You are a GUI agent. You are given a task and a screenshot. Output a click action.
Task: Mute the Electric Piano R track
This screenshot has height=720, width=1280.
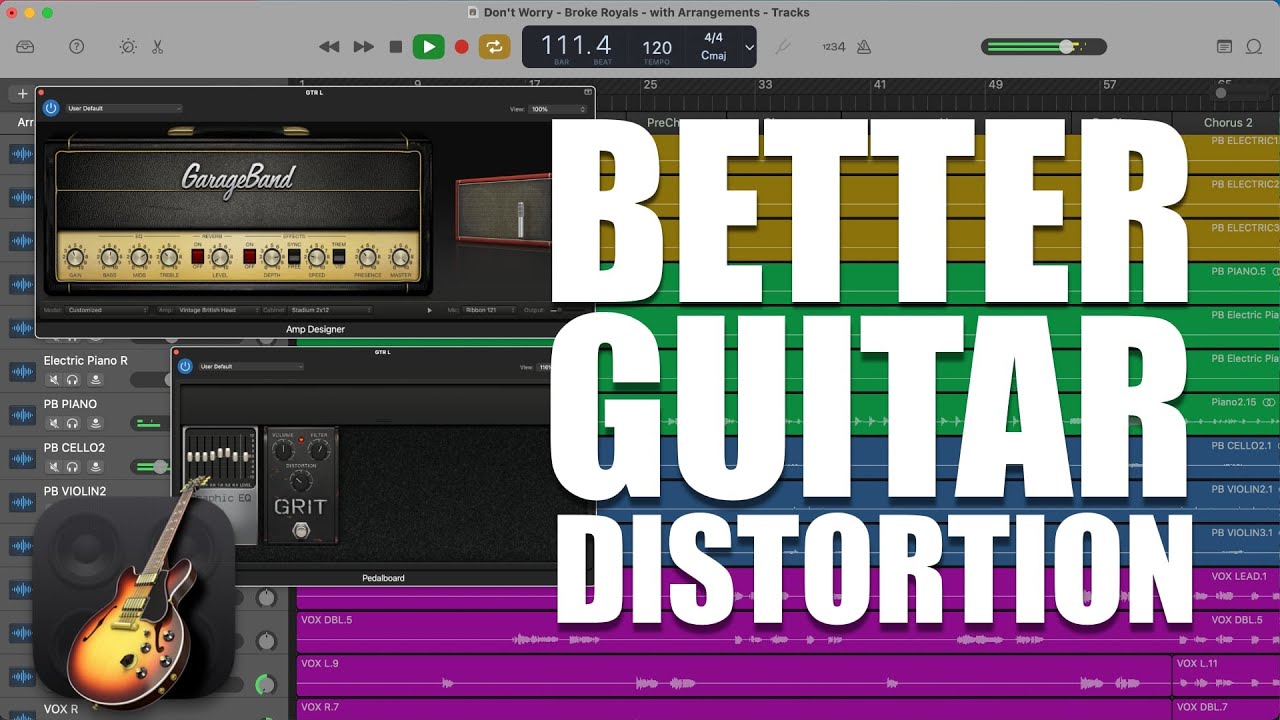pos(52,380)
